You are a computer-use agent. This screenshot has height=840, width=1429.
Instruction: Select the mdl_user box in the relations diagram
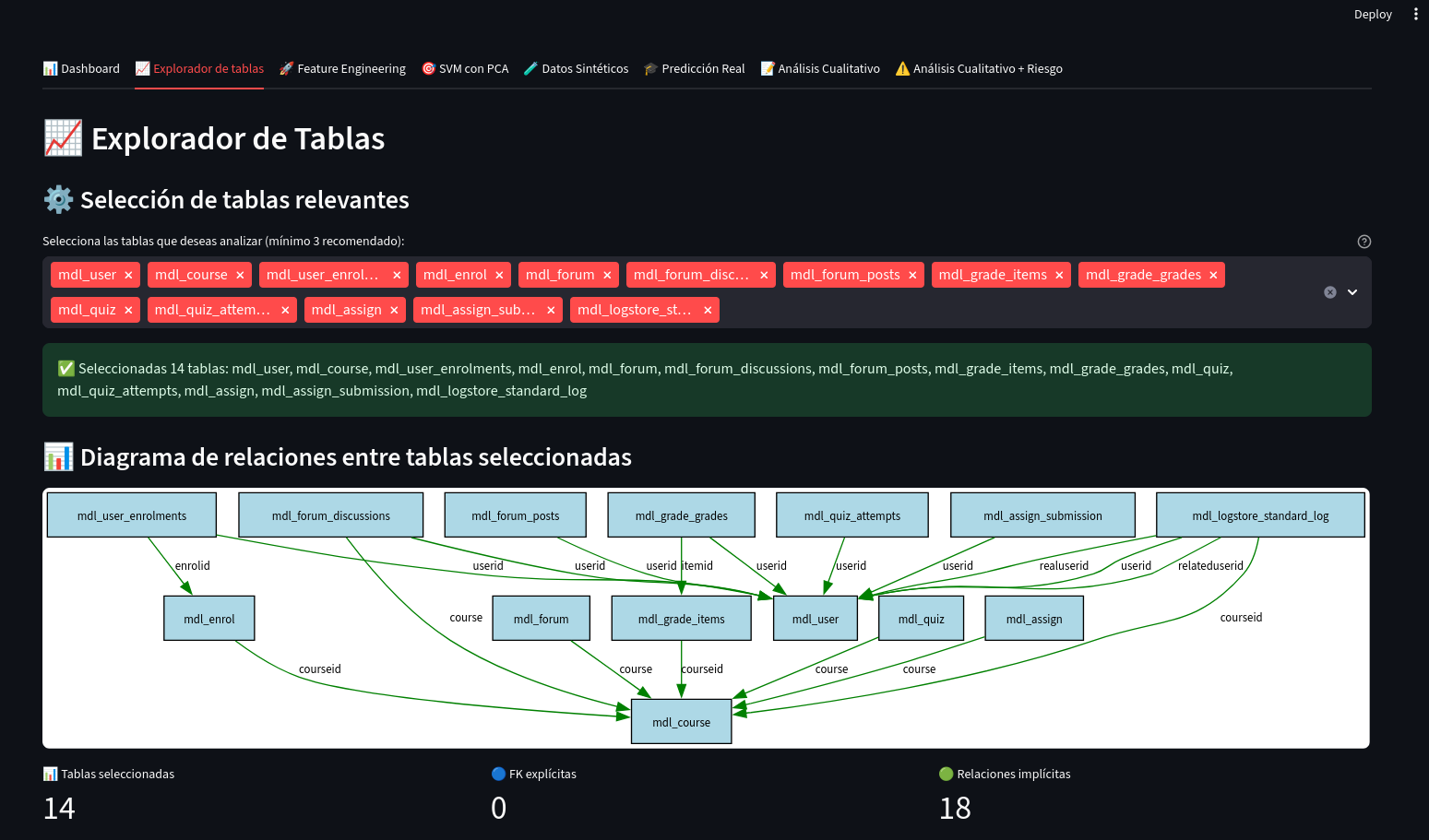click(816, 618)
